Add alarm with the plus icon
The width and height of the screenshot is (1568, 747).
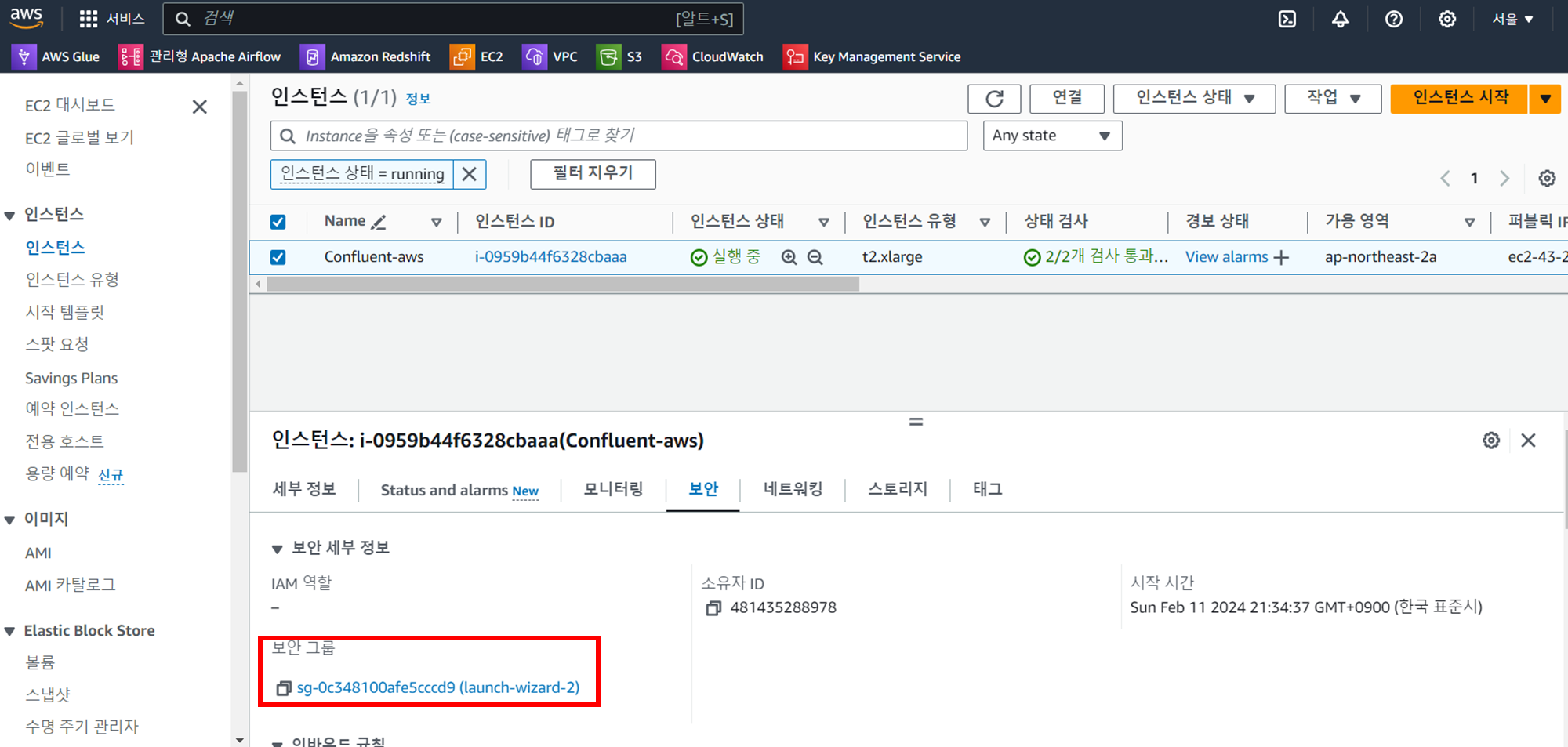(1281, 257)
